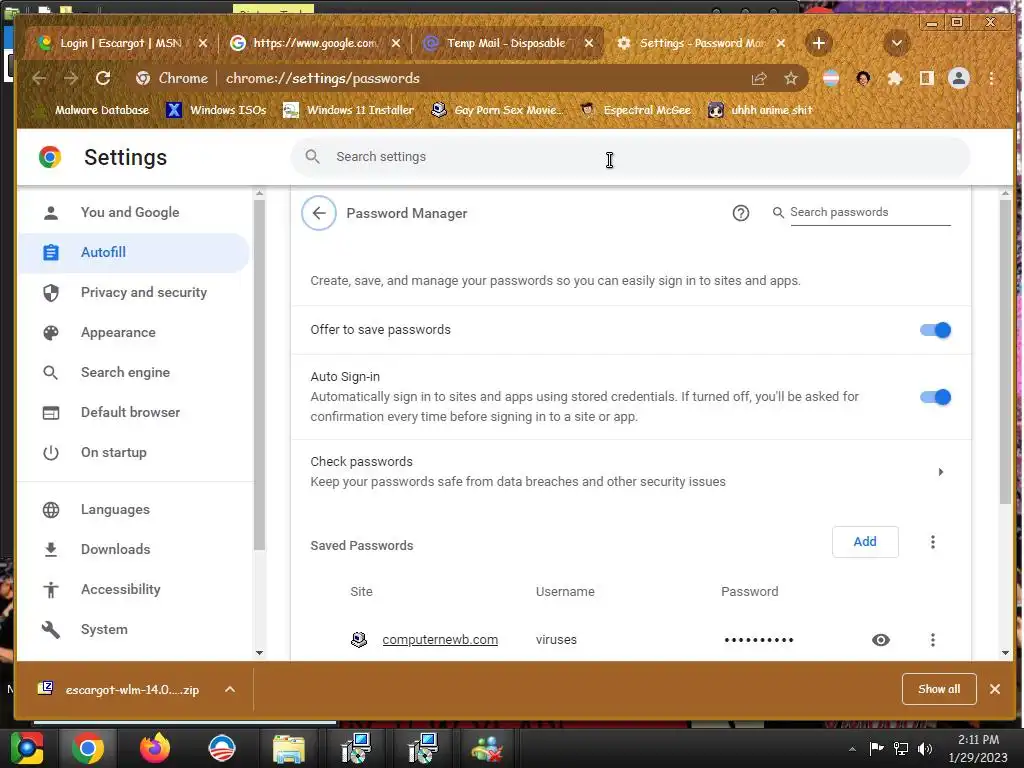This screenshot has width=1024, height=768.
Task: Open Search engine settings
Action: coord(134,372)
